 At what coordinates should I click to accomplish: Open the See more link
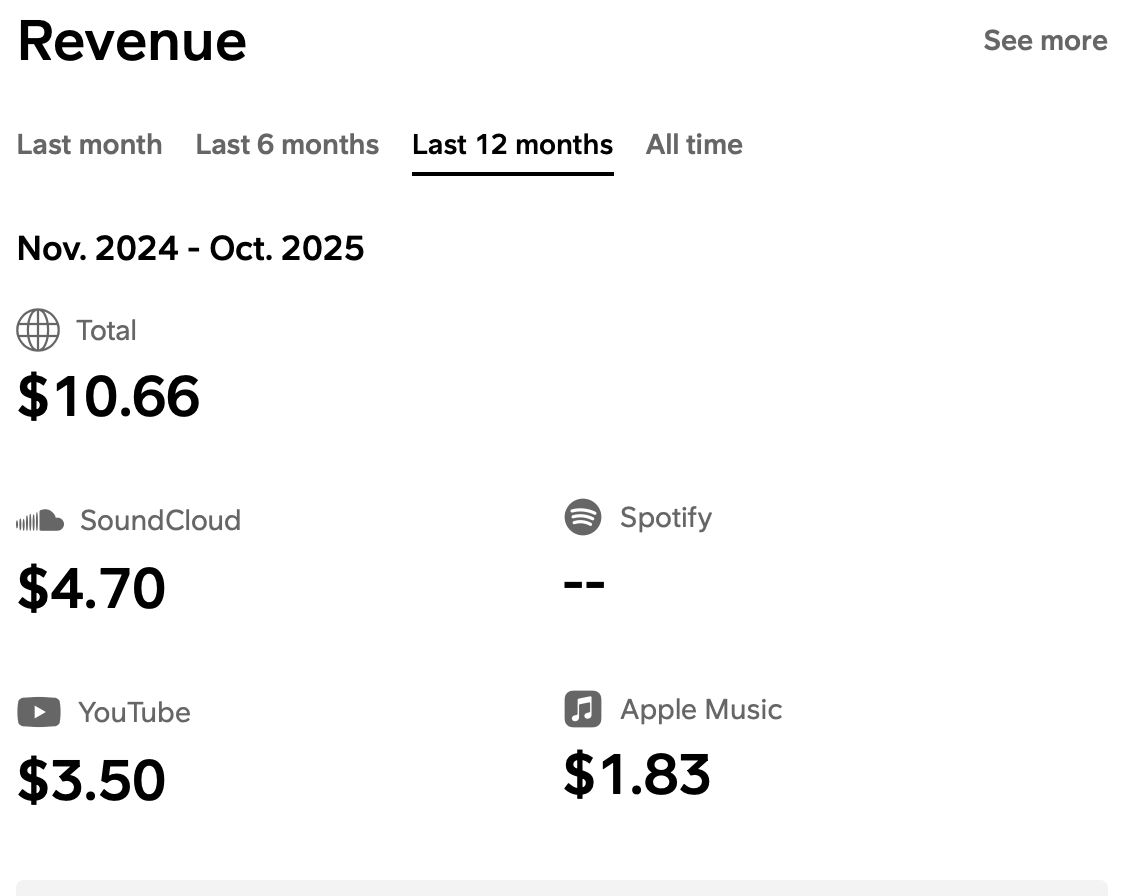click(x=1045, y=41)
